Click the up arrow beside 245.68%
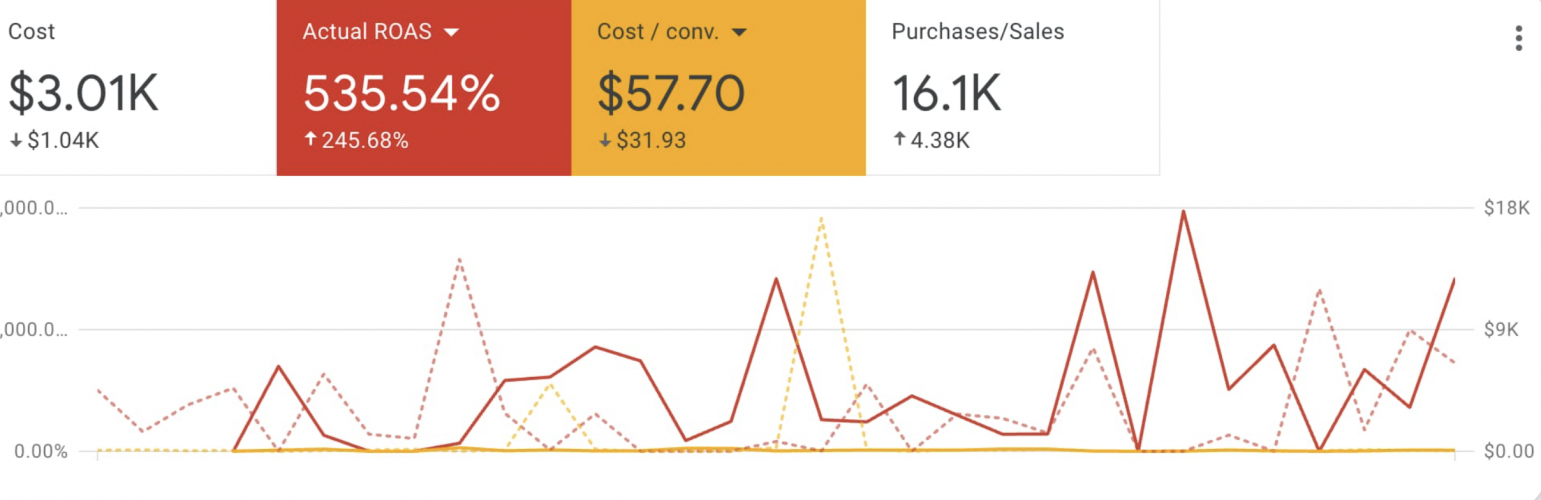1541x500 pixels. pyautogui.click(x=309, y=140)
